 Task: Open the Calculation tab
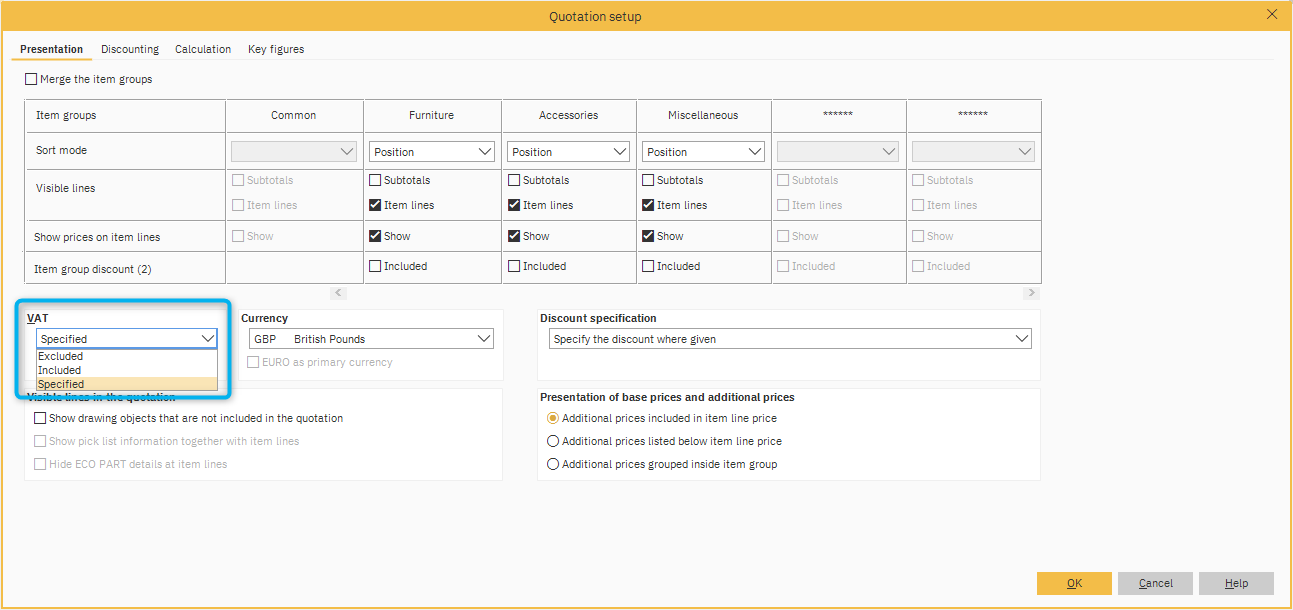pyautogui.click(x=203, y=49)
